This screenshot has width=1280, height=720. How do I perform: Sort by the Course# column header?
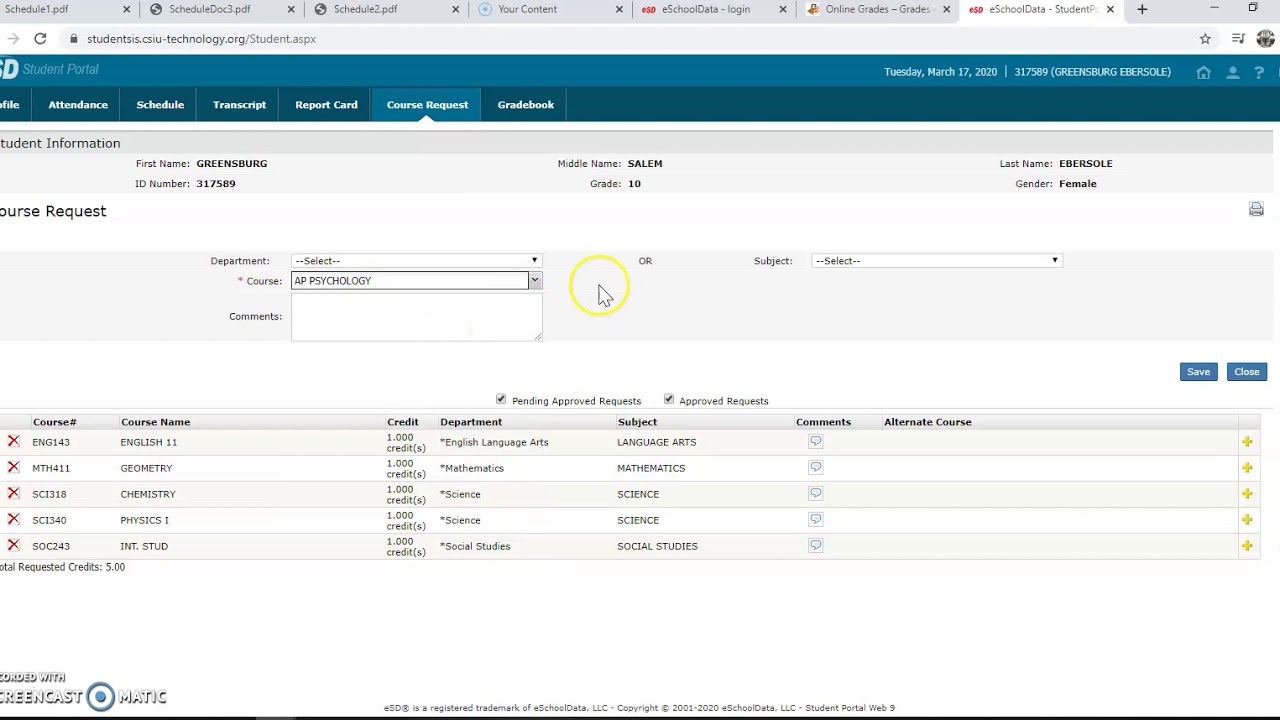tap(54, 422)
